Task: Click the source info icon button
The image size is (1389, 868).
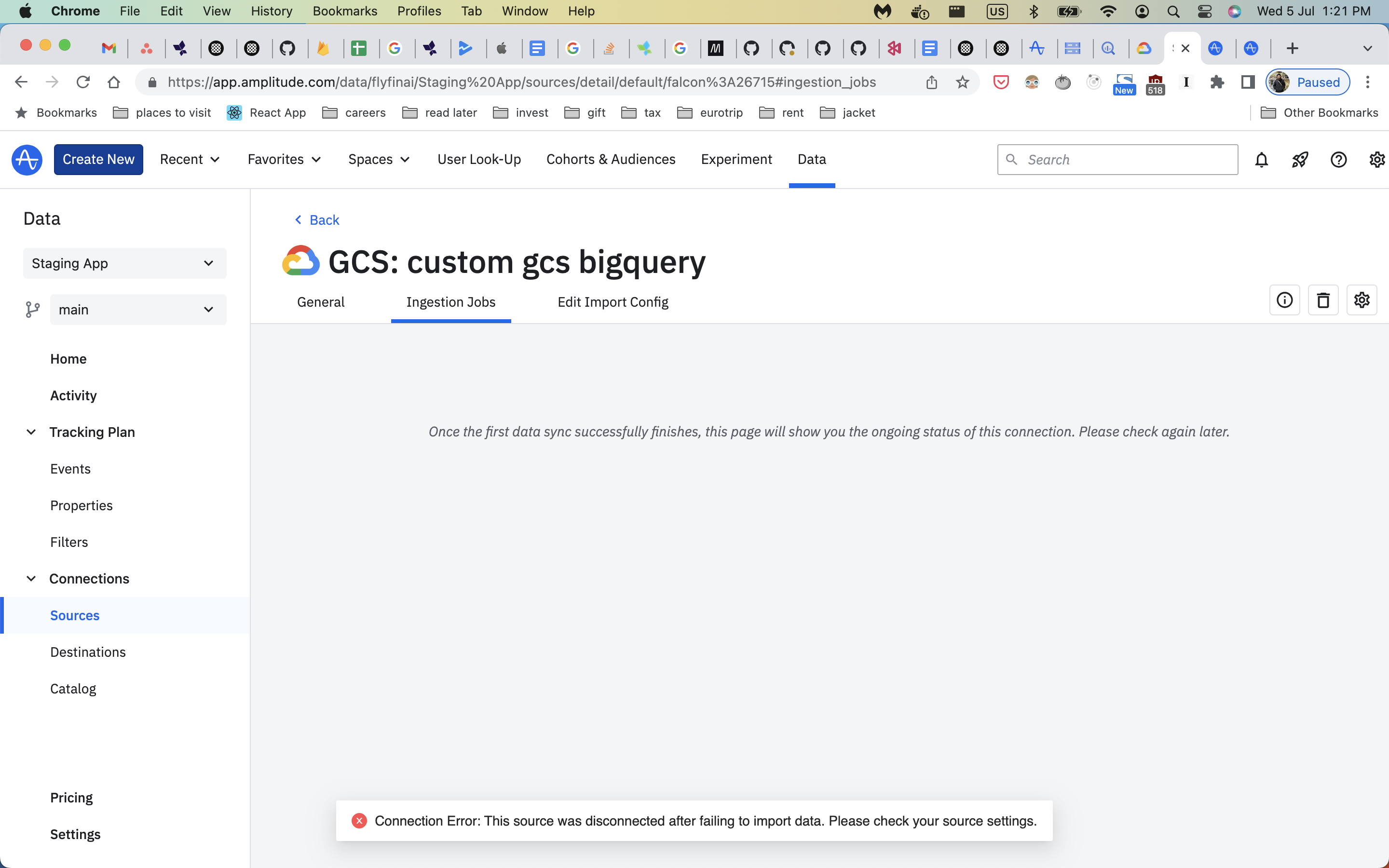Action: (1284, 299)
